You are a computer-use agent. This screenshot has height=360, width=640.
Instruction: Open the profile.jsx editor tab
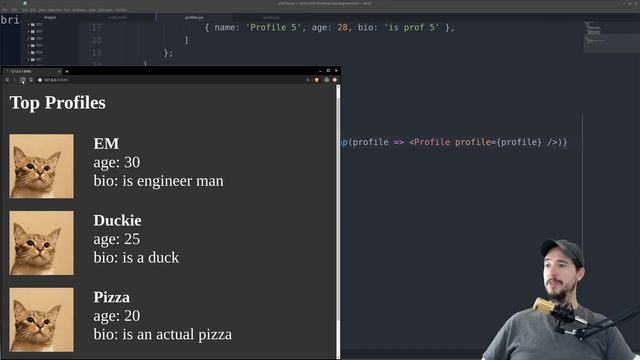pyautogui.click(x=271, y=18)
